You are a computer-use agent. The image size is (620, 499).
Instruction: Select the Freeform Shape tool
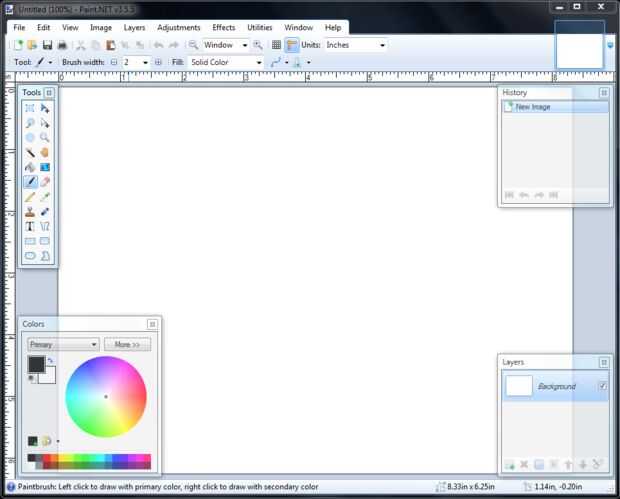click(x=45, y=256)
